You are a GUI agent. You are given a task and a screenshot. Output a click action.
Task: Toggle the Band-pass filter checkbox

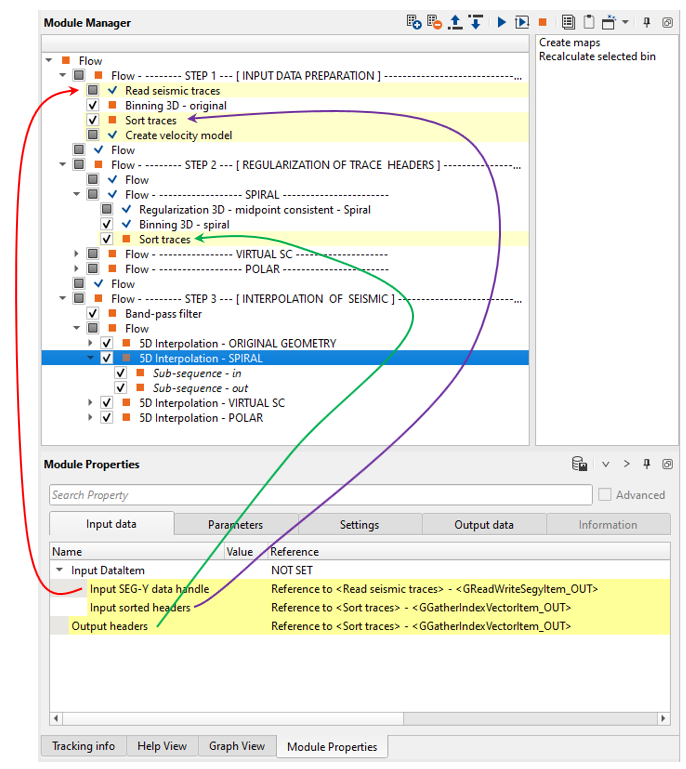click(93, 314)
